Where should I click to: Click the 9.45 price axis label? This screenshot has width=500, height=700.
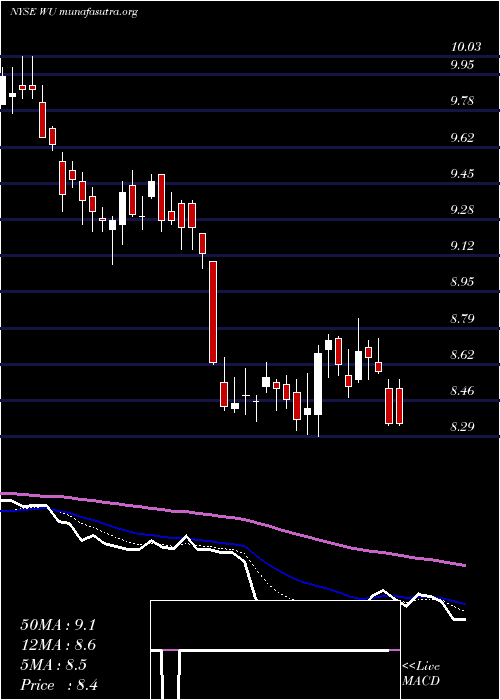462,173
